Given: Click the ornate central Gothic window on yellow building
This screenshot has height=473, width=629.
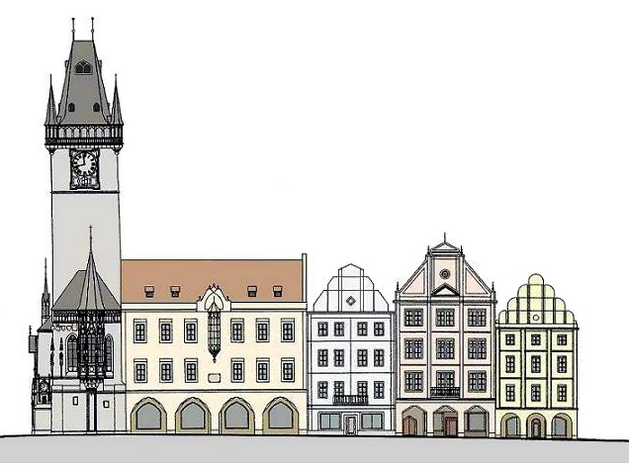Looking at the screenshot, I should tap(214, 330).
